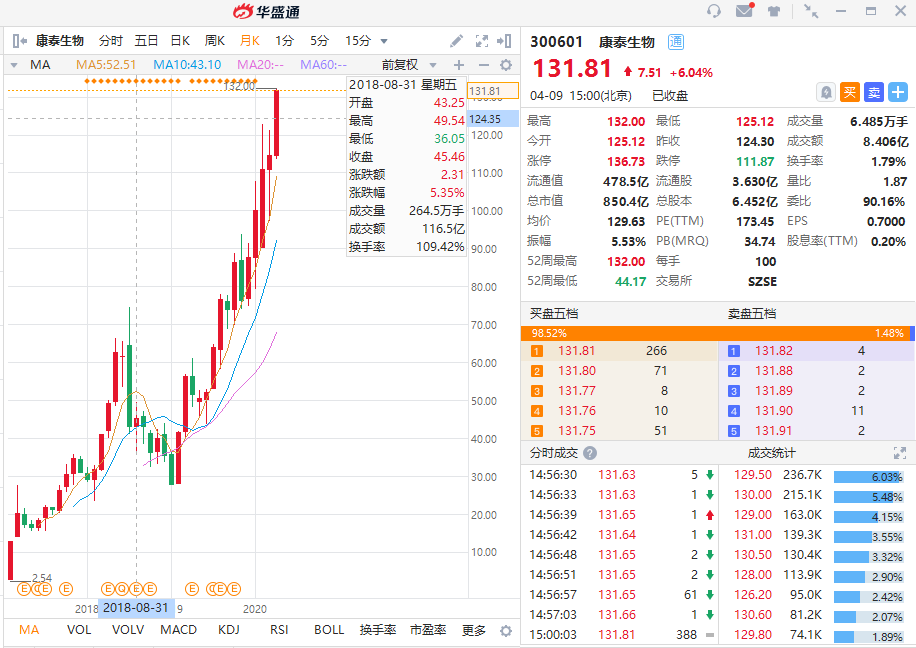The height and width of the screenshot is (648, 916).
Task: Select the KDJ indicator tab
Action: tap(228, 630)
